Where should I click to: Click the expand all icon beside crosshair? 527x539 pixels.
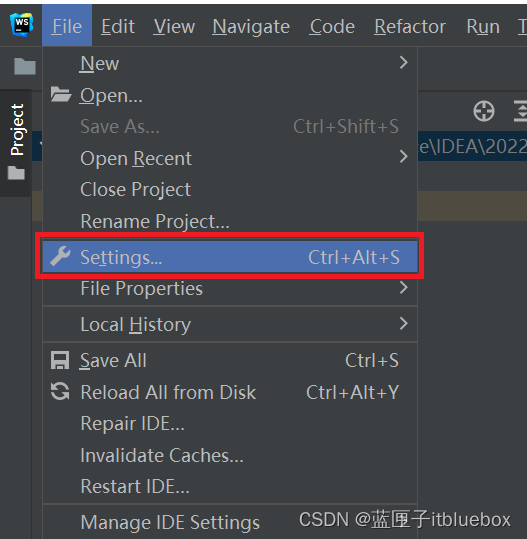coord(520,111)
